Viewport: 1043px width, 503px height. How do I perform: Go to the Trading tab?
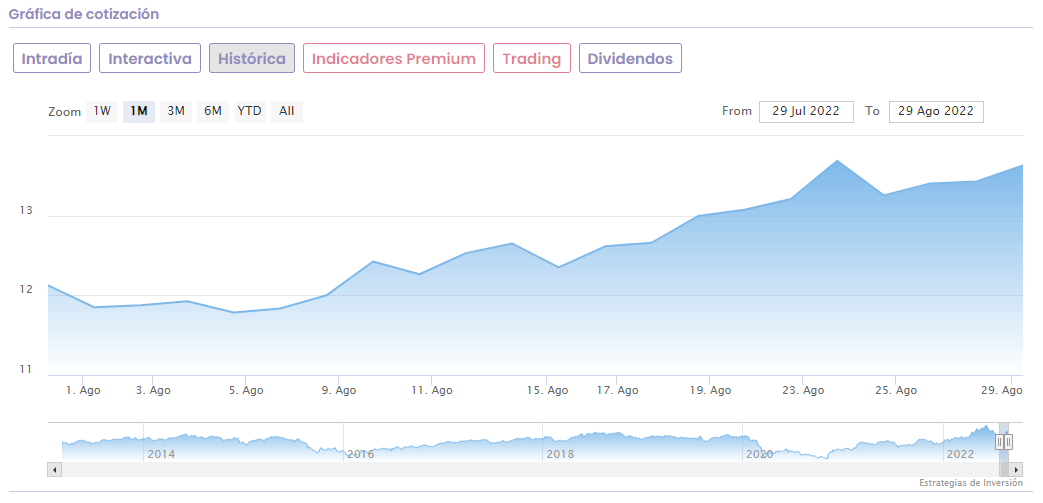tap(532, 58)
